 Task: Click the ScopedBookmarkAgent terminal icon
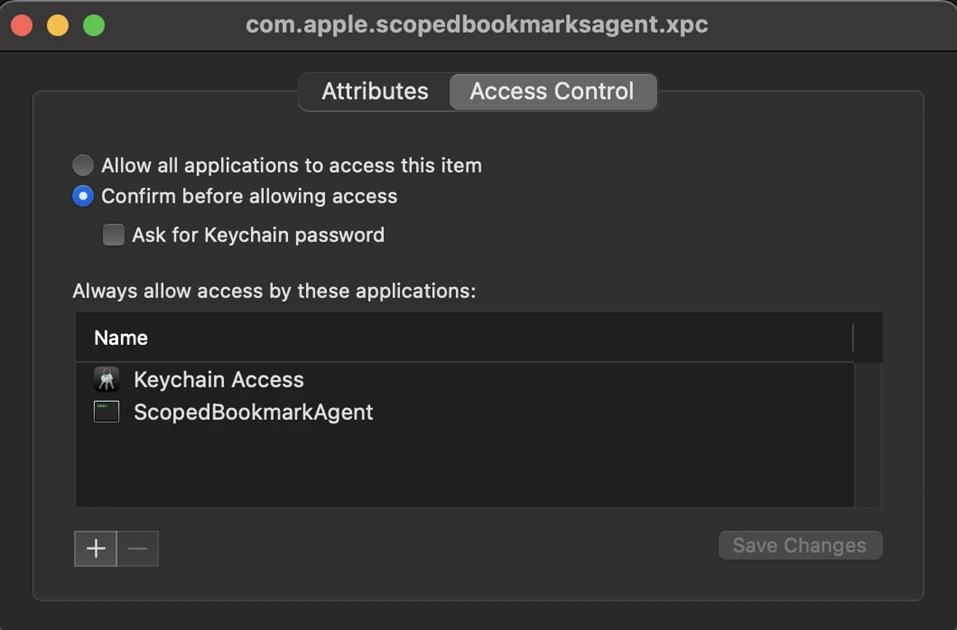click(106, 412)
